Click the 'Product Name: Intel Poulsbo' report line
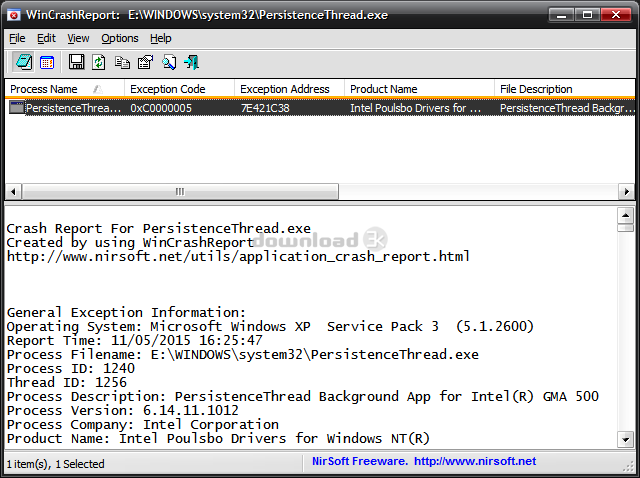The width and height of the screenshot is (640, 478). (x=218, y=439)
